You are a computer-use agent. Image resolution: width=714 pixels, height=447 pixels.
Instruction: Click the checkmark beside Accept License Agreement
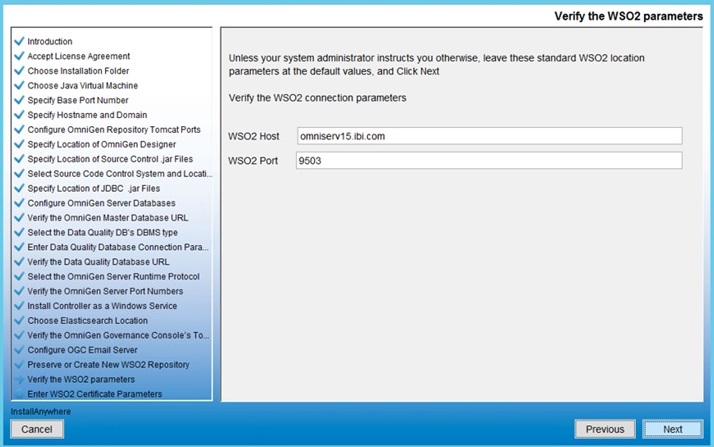pos(19,56)
